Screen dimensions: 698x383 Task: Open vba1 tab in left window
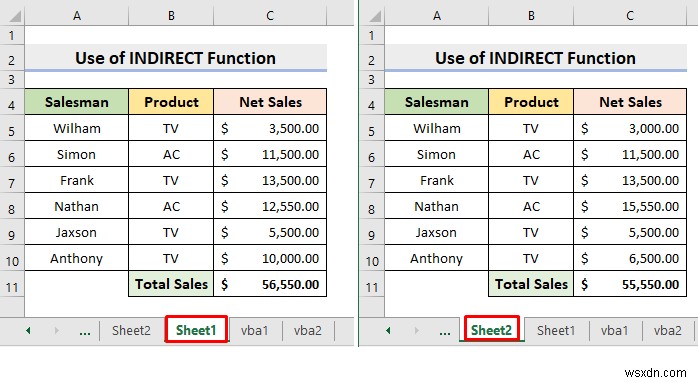click(x=255, y=330)
